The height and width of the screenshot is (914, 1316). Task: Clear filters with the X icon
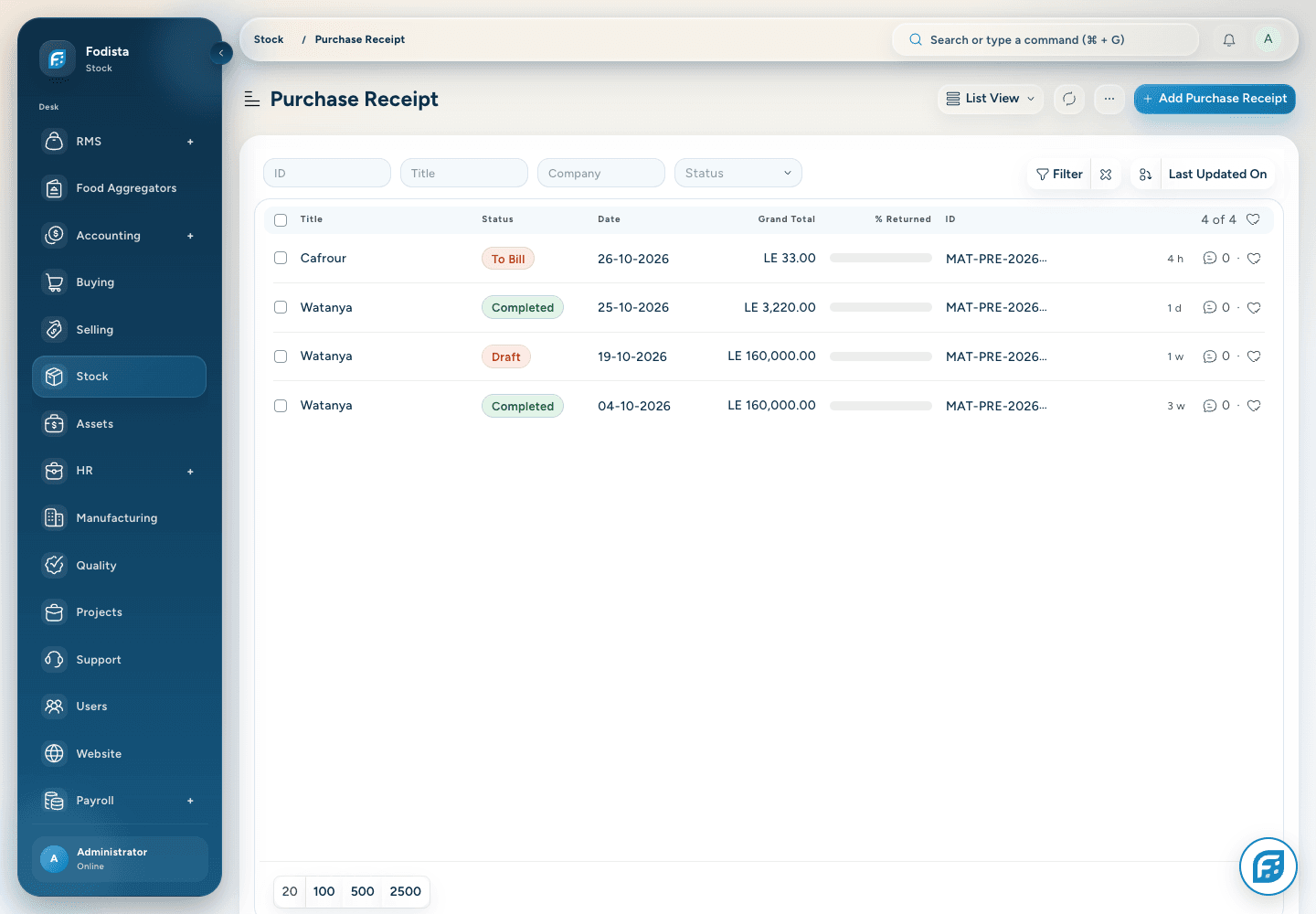click(x=1106, y=174)
